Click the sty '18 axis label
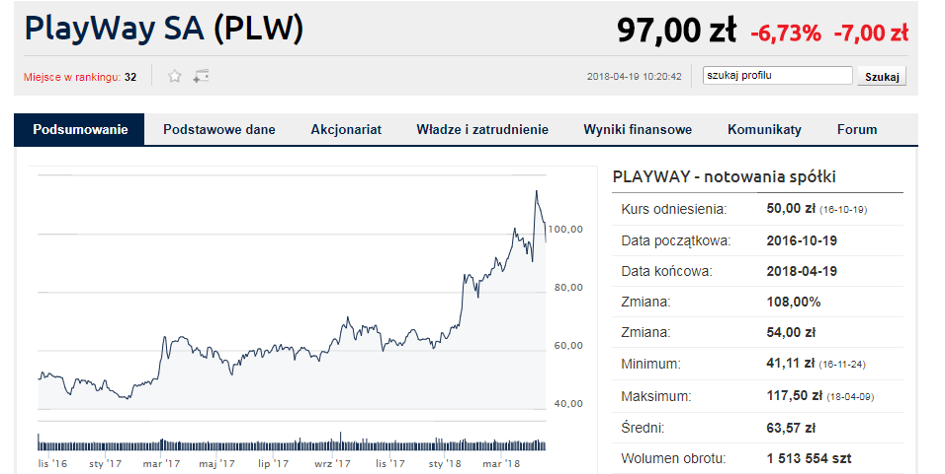This screenshot has height=474, width=945. (x=445, y=464)
